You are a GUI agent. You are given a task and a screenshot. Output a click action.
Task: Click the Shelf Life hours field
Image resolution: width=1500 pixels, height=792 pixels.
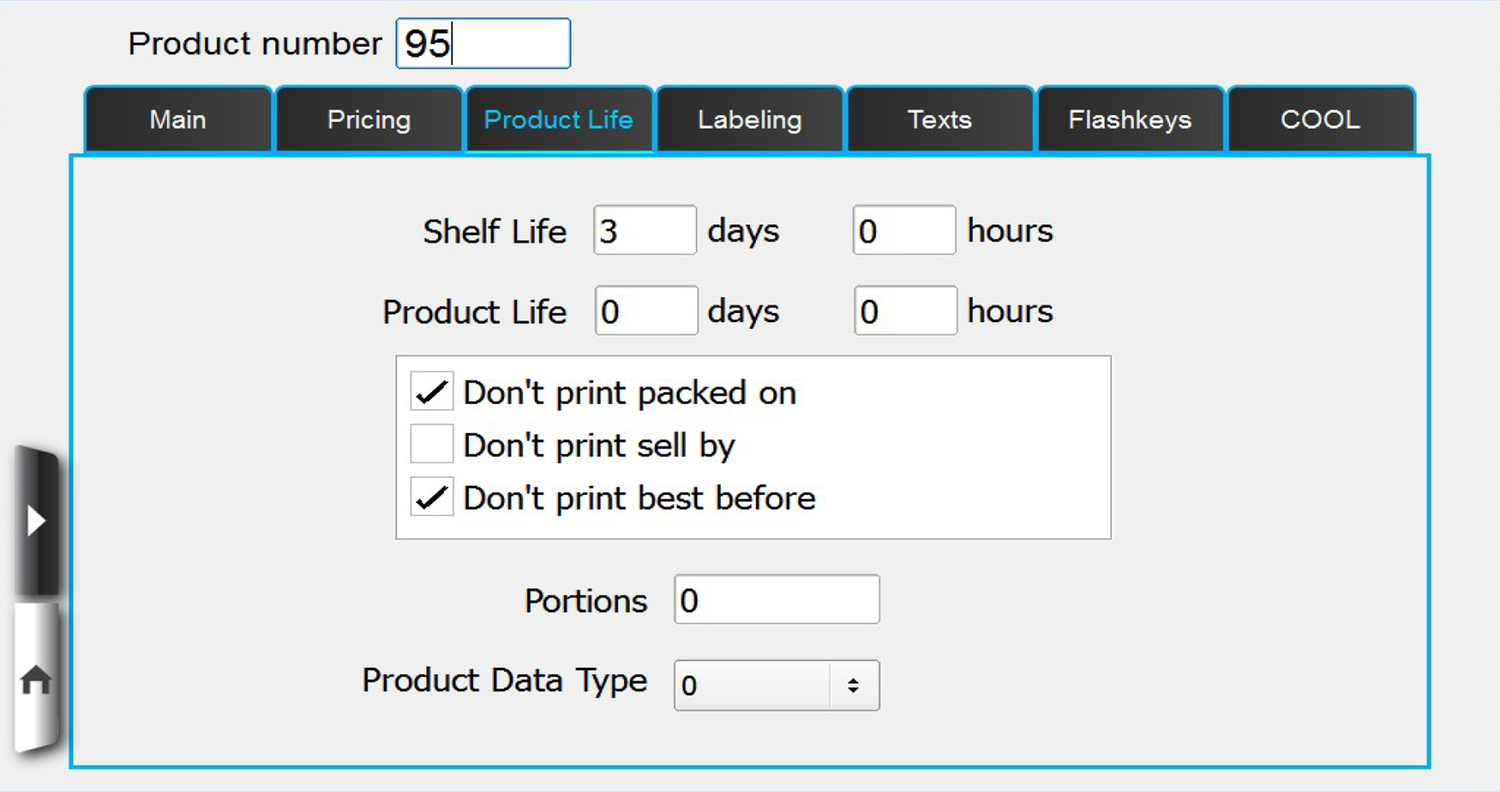coord(905,231)
